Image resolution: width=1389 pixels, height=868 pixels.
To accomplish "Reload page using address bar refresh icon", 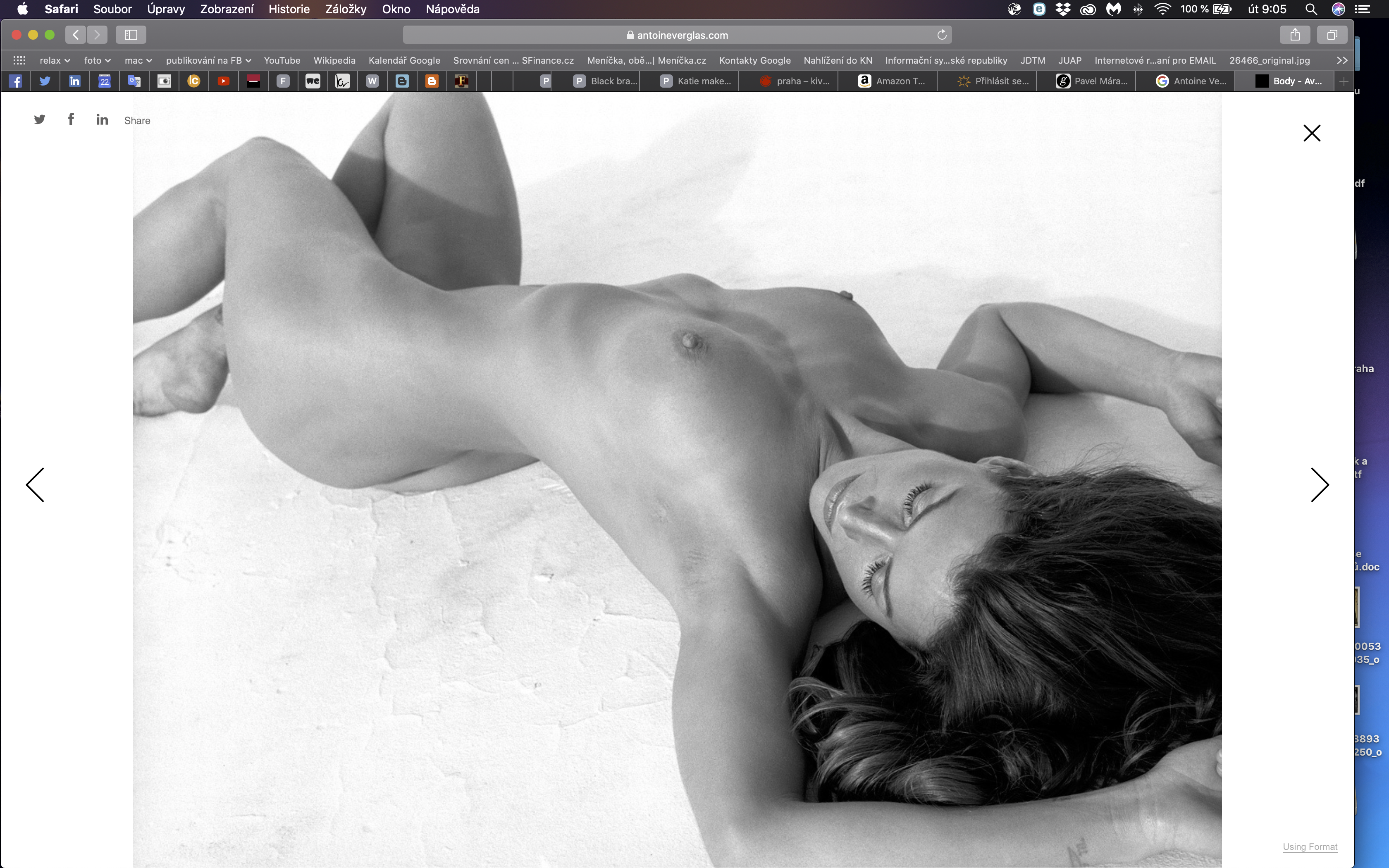I will pos(941,35).
